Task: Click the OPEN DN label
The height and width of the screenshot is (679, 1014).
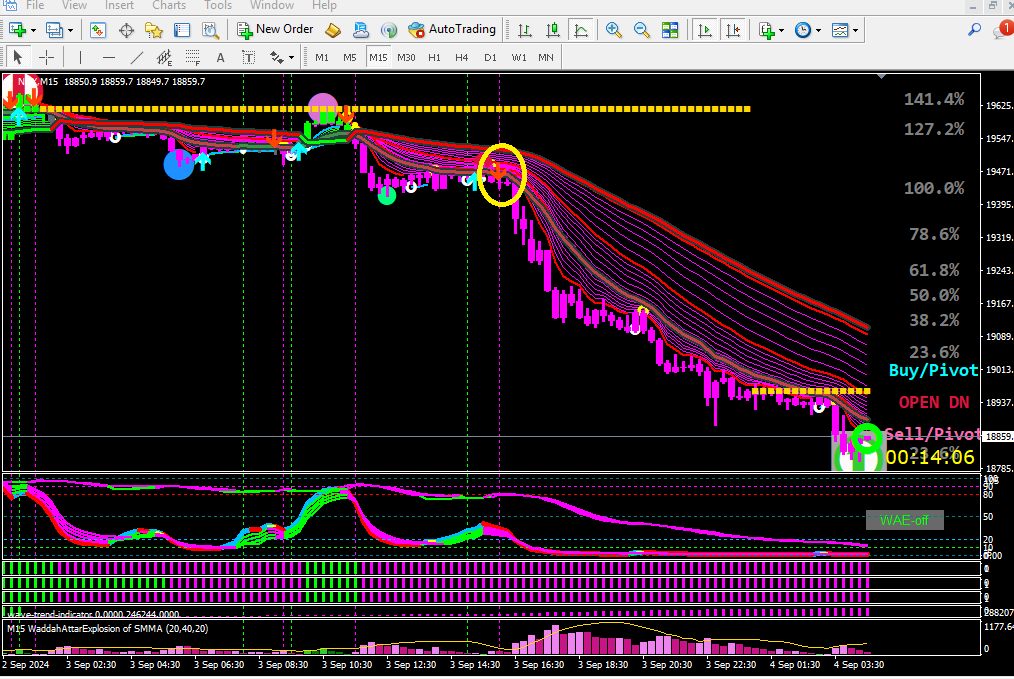Action: coord(934,402)
